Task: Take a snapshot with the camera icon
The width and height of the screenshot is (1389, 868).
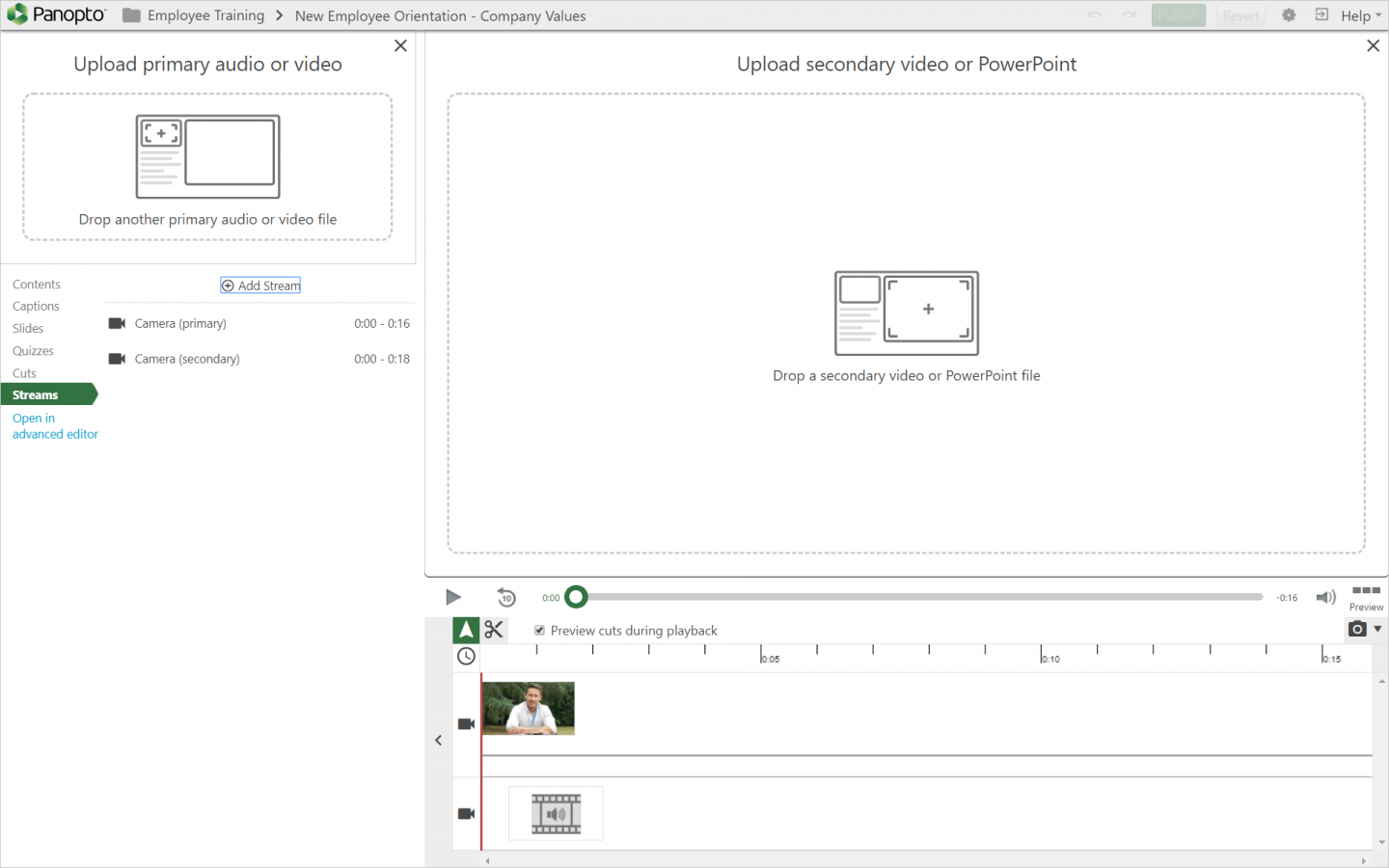Action: (x=1354, y=629)
